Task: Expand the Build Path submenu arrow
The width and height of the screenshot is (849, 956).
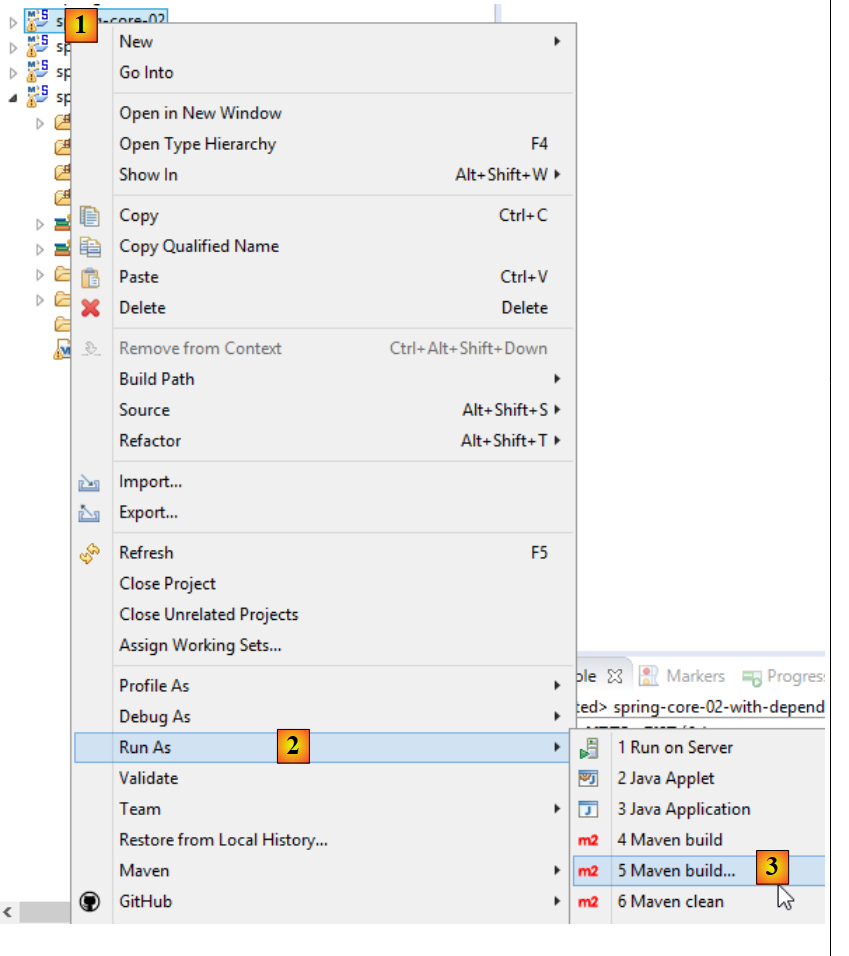Action: pos(557,379)
